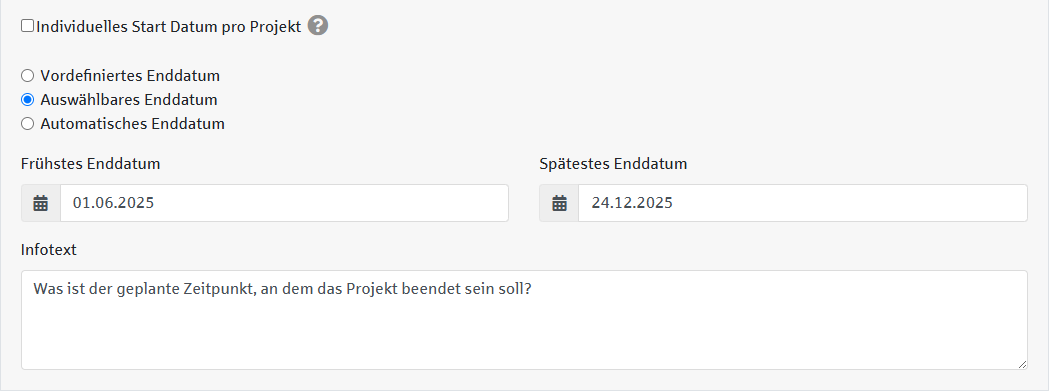This screenshot has height=391, width=1049.
Task: Place cursor after 'soll?' in Infotext
Action: point(533,289)
